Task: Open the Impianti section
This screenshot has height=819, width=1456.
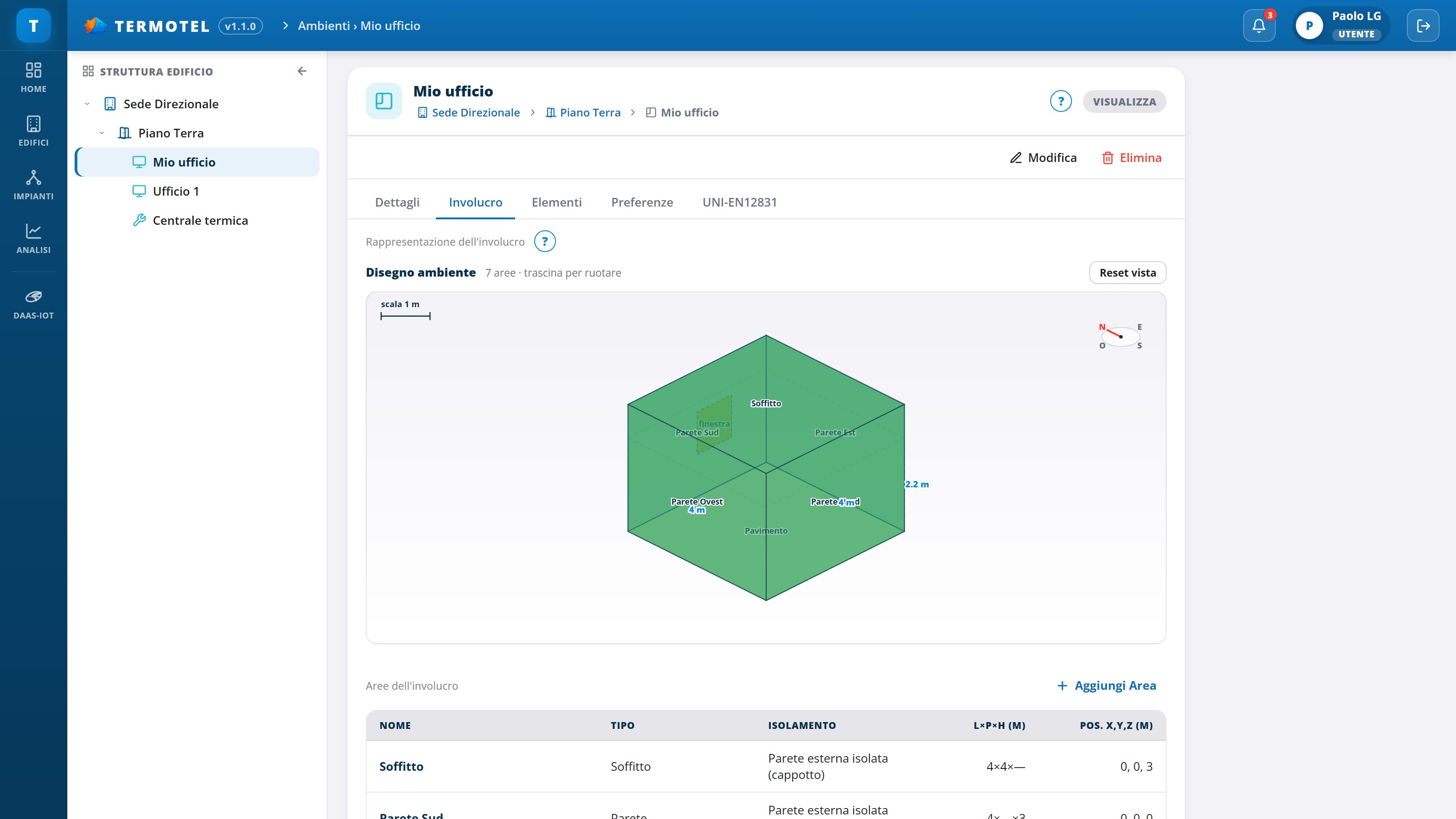Action: [x=33, y=185]
